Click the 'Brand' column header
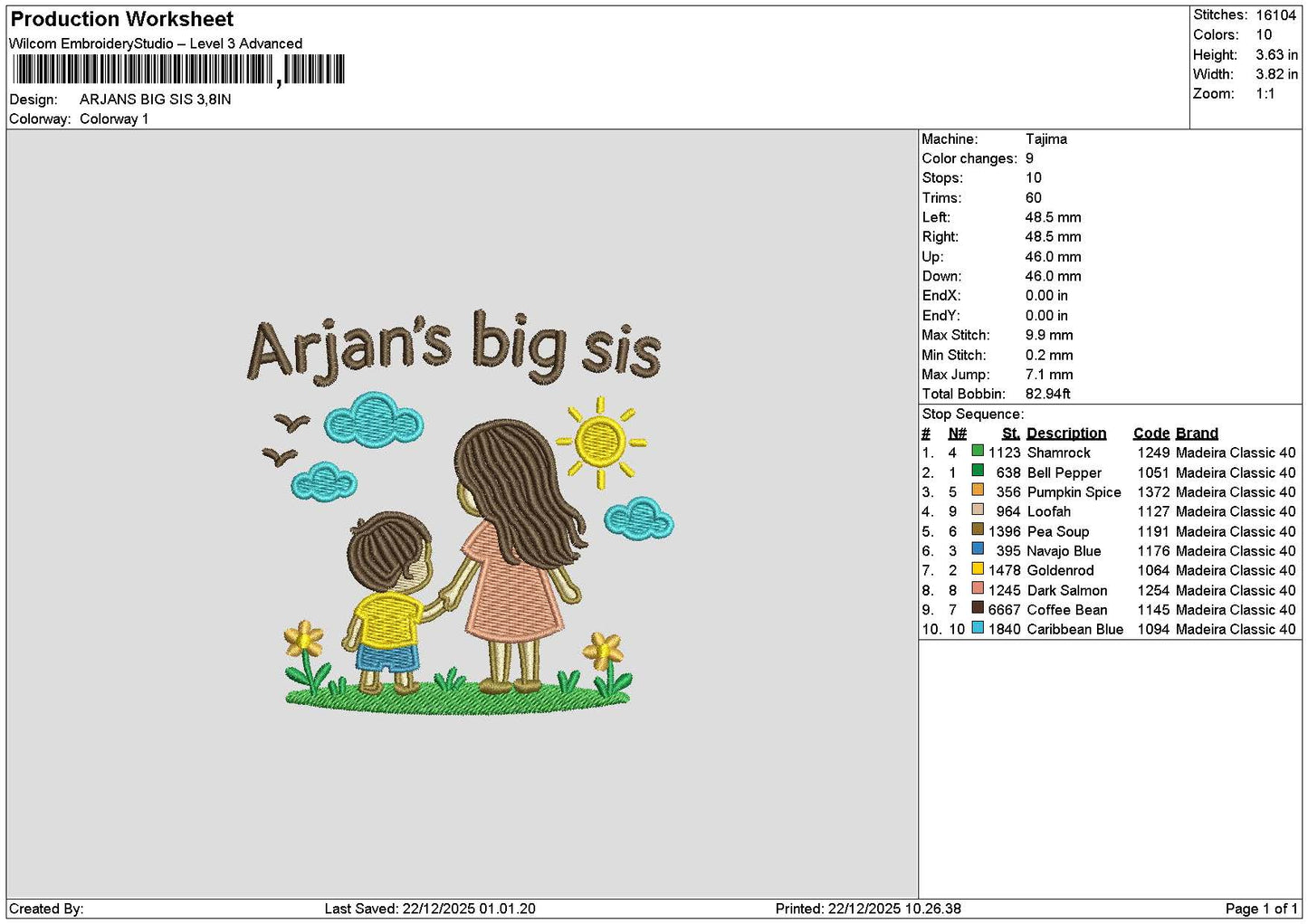Screen dimensions: 1308x924 click(1197, 433)
